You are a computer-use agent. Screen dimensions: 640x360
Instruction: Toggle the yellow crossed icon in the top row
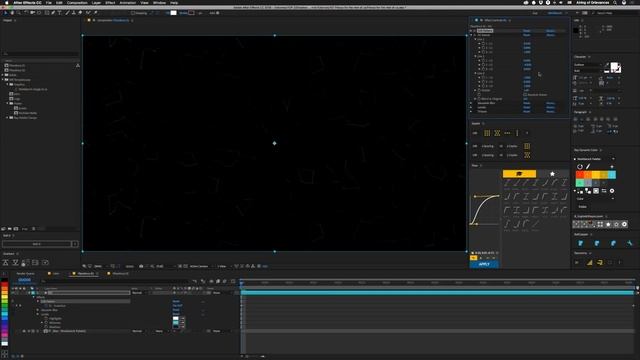(497, 133)
